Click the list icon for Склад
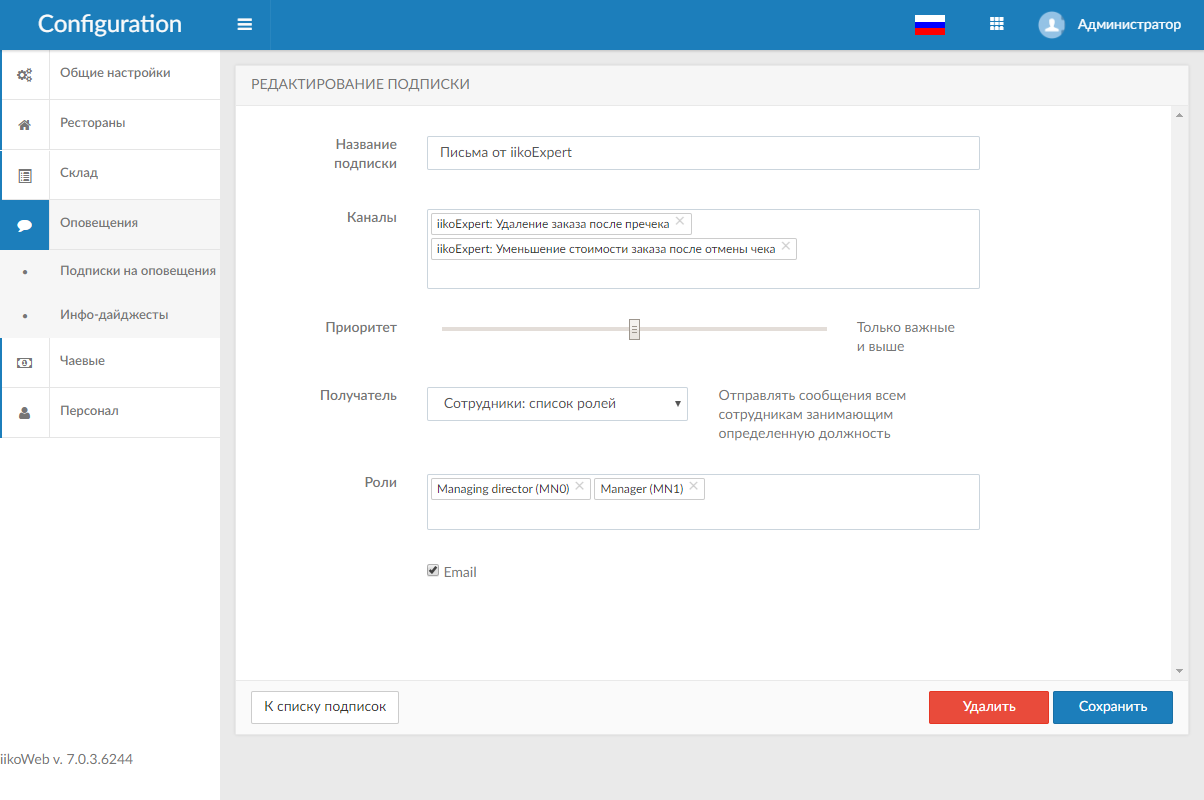Viewport: 1204px width, 800px height. click(25, 175)
